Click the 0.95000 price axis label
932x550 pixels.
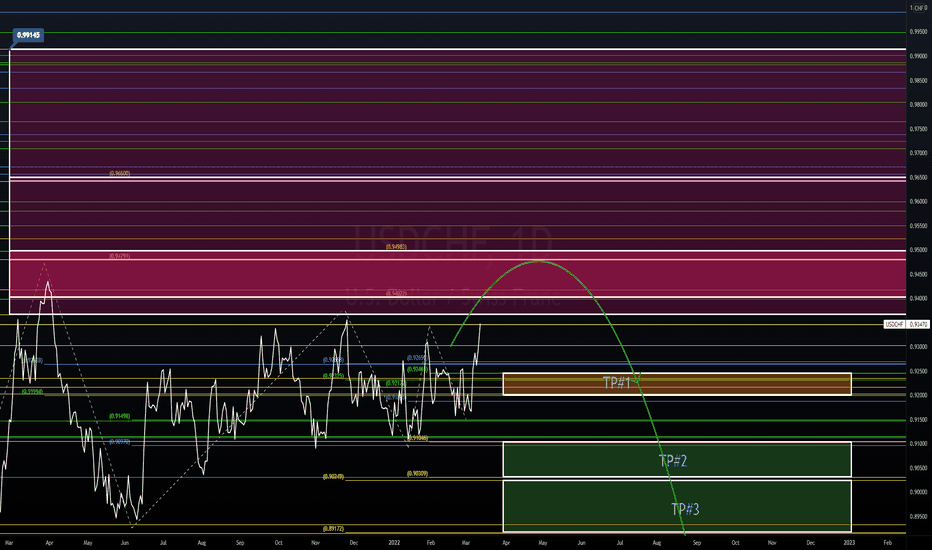918,250
